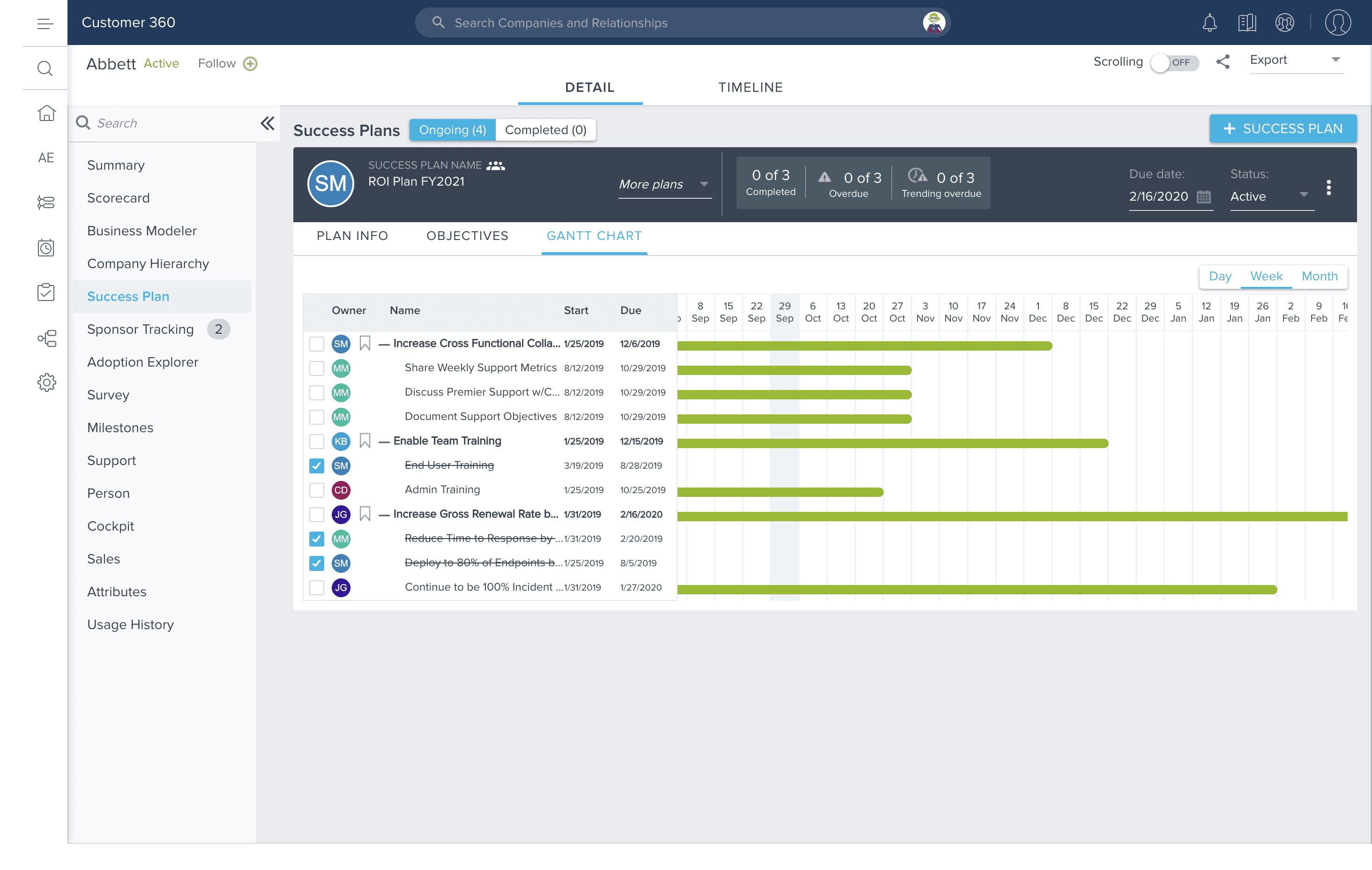Collapse the sidebar with double chevron icon
This screenshot has width=1372, height=870.
pos(267,123)
